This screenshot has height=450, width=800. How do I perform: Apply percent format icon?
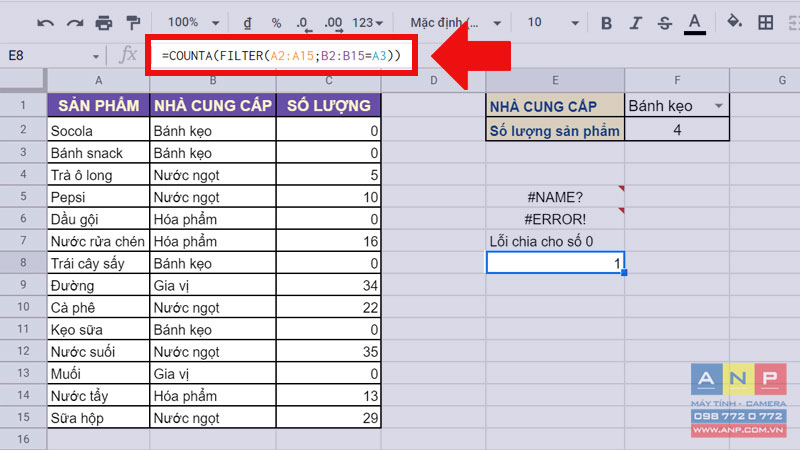pos(276,23)
